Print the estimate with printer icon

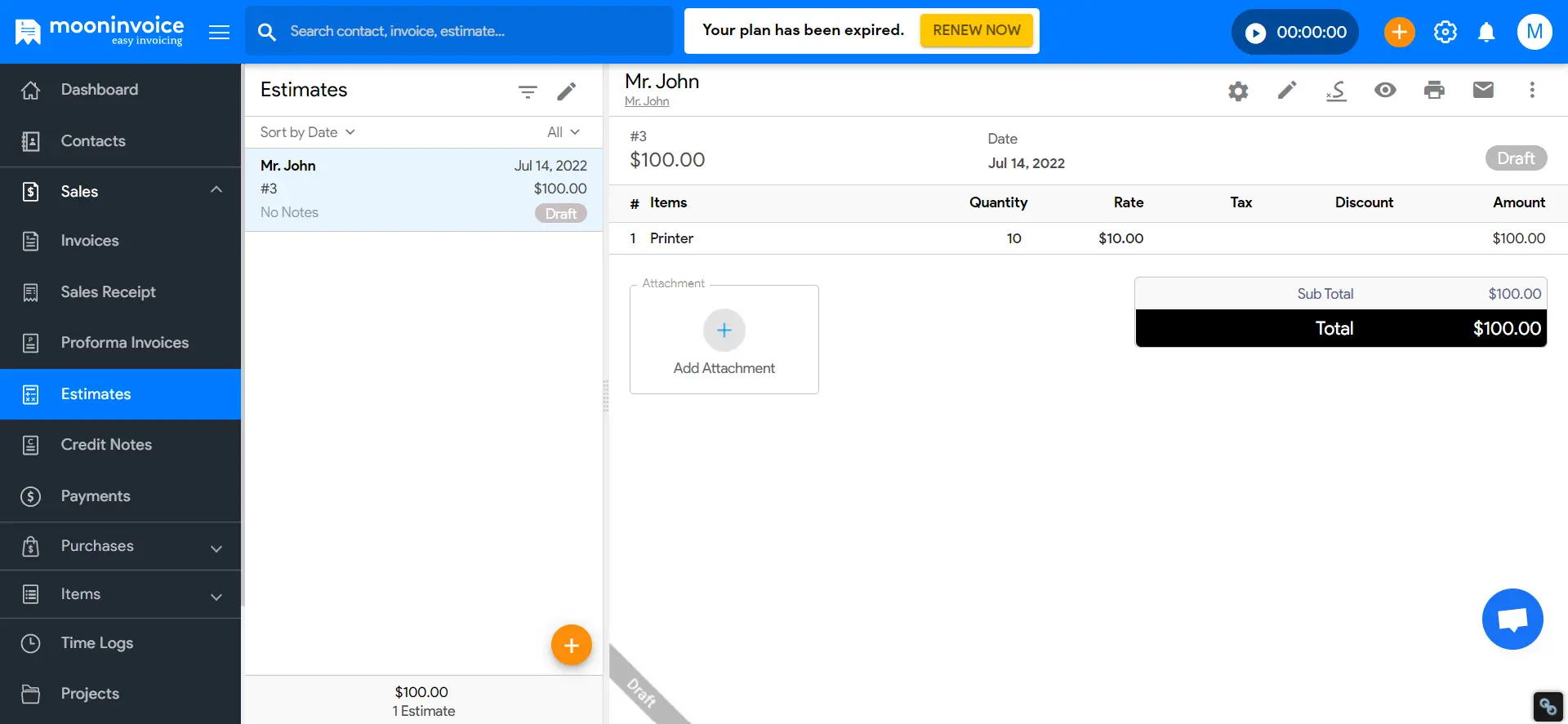click(x=1434, y=90)
